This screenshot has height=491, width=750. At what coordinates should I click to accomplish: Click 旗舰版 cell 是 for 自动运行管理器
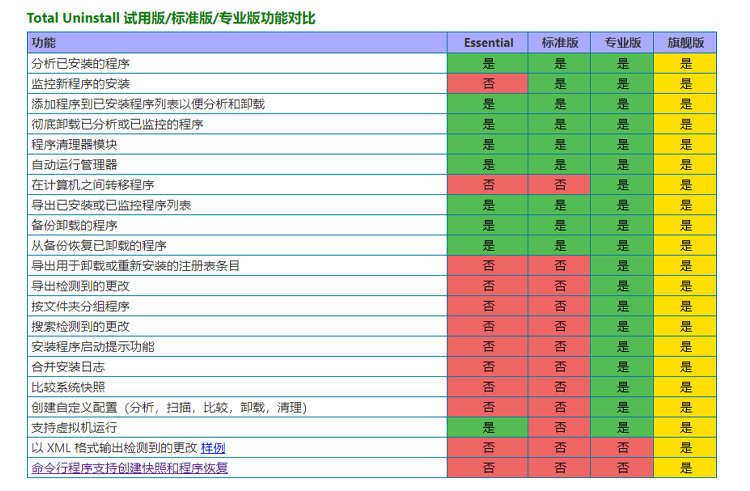685,164
